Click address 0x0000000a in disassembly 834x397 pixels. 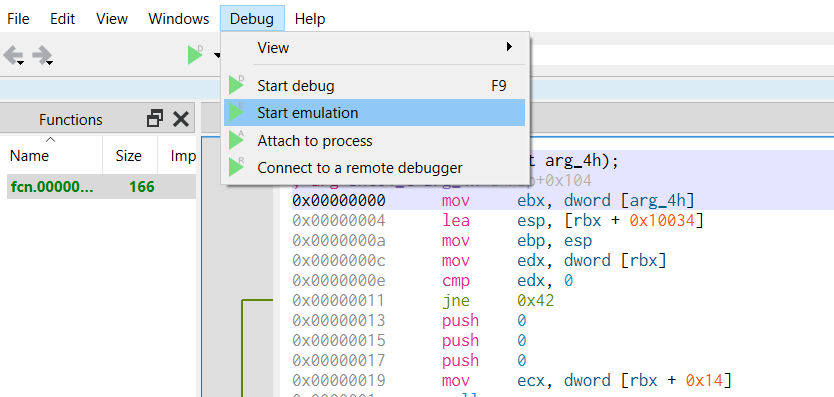(339, 241)
